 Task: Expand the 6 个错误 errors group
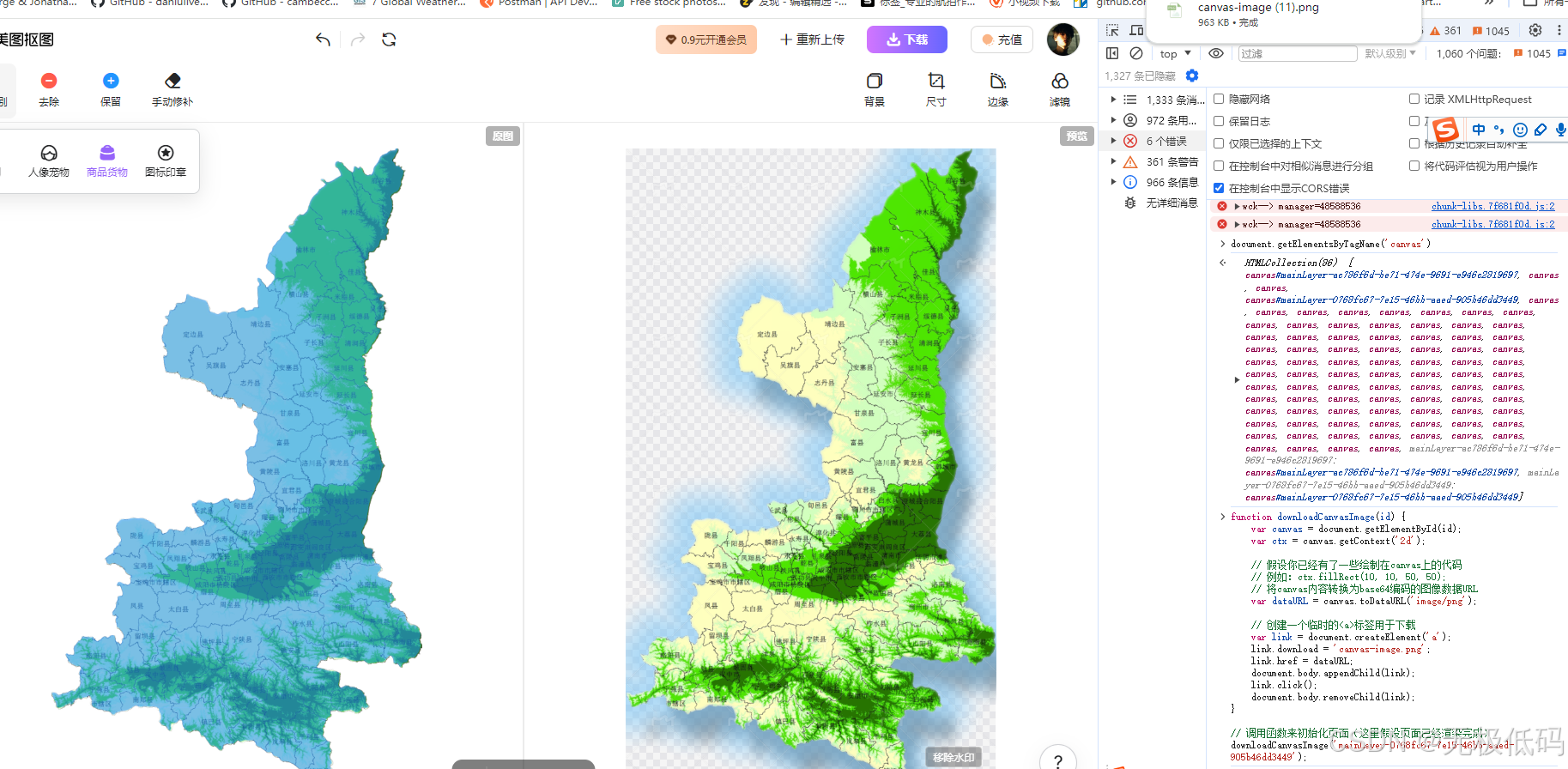coord(1113,141)
